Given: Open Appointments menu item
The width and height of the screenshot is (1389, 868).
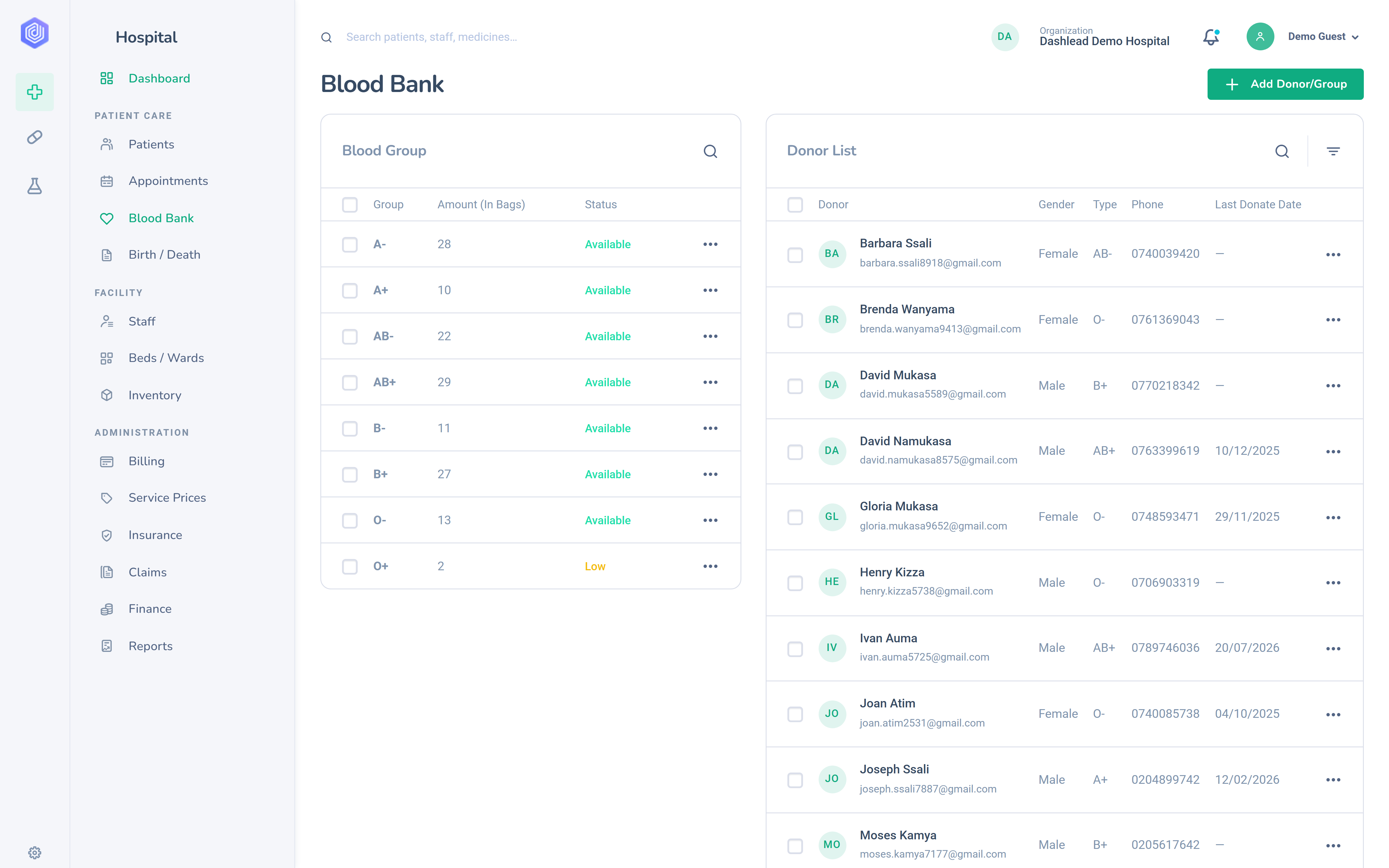Looking at the screenshot, I should pos(168,181).
